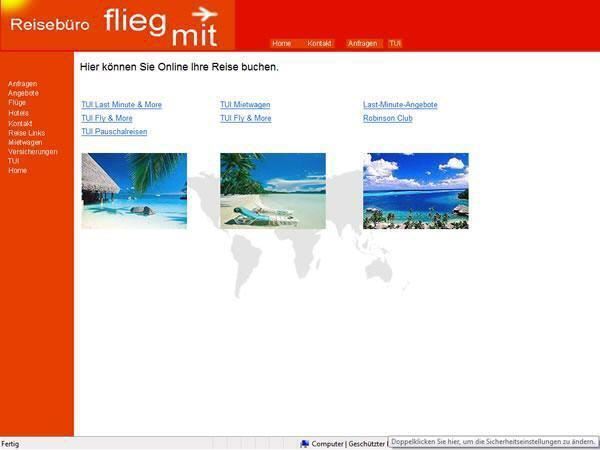Viewport: 600px width, 450px height.
Task: Click the beach lounge chairs photo
Action: click(272, 191)
